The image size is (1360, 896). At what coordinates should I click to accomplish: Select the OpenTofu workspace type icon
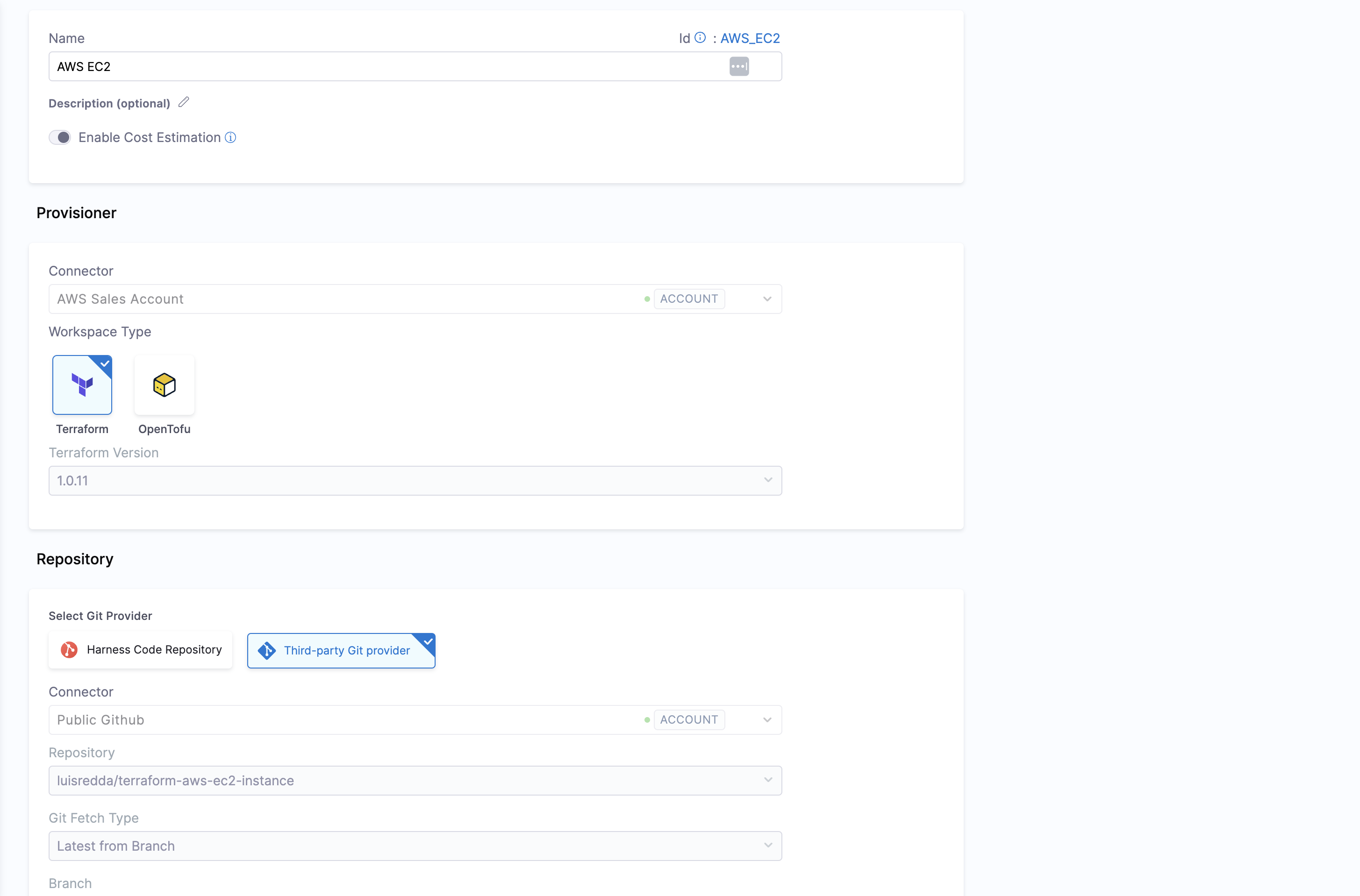coord(165,384)
